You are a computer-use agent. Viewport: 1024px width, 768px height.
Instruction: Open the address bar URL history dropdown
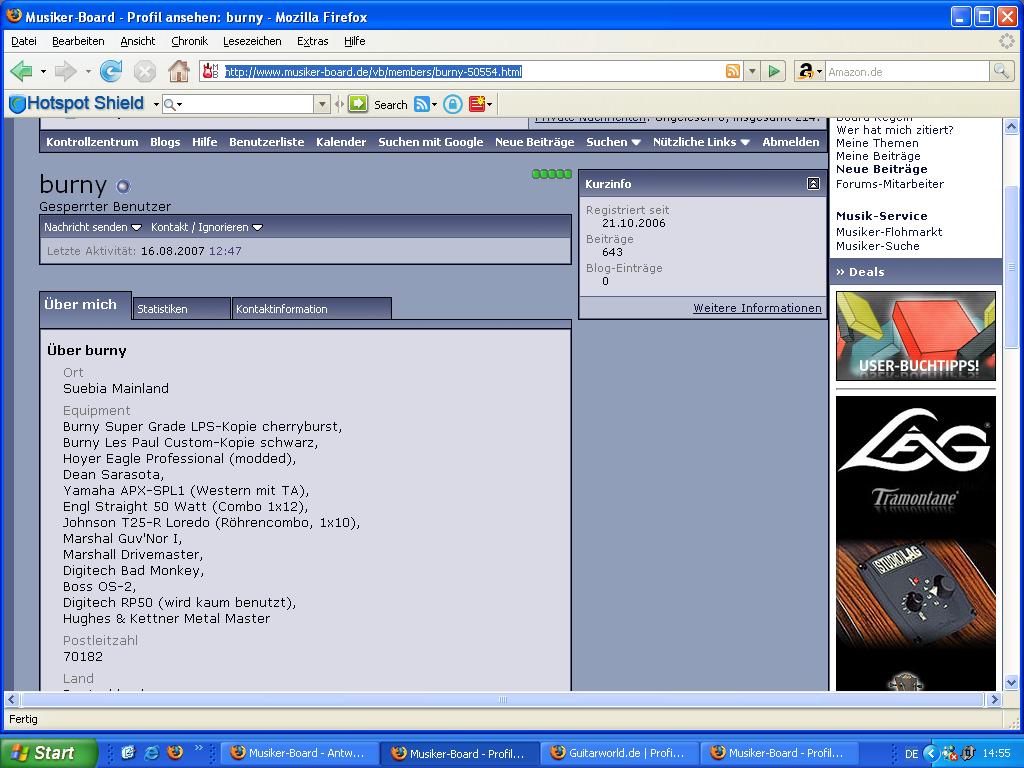(752, 71)
